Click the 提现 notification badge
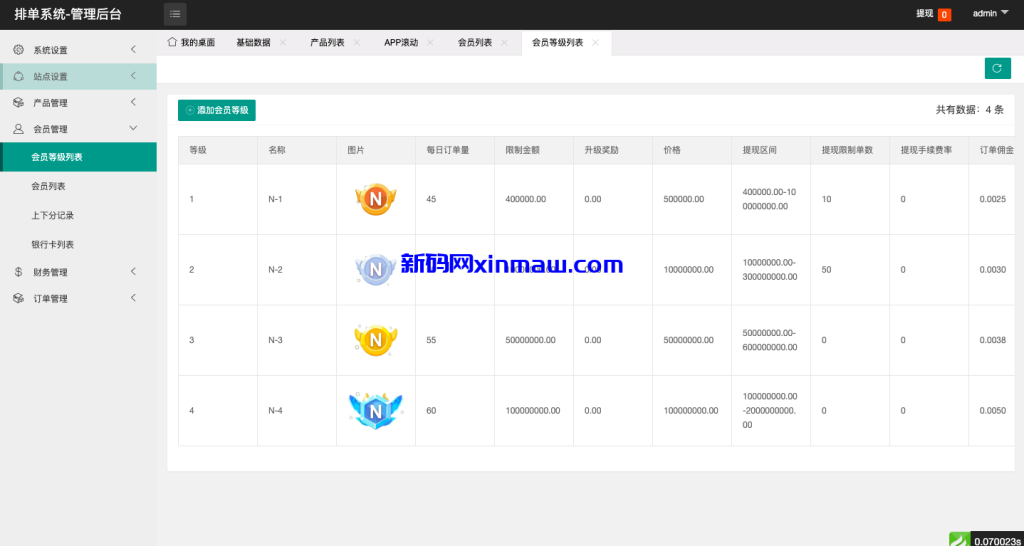 tap(944, 15)
